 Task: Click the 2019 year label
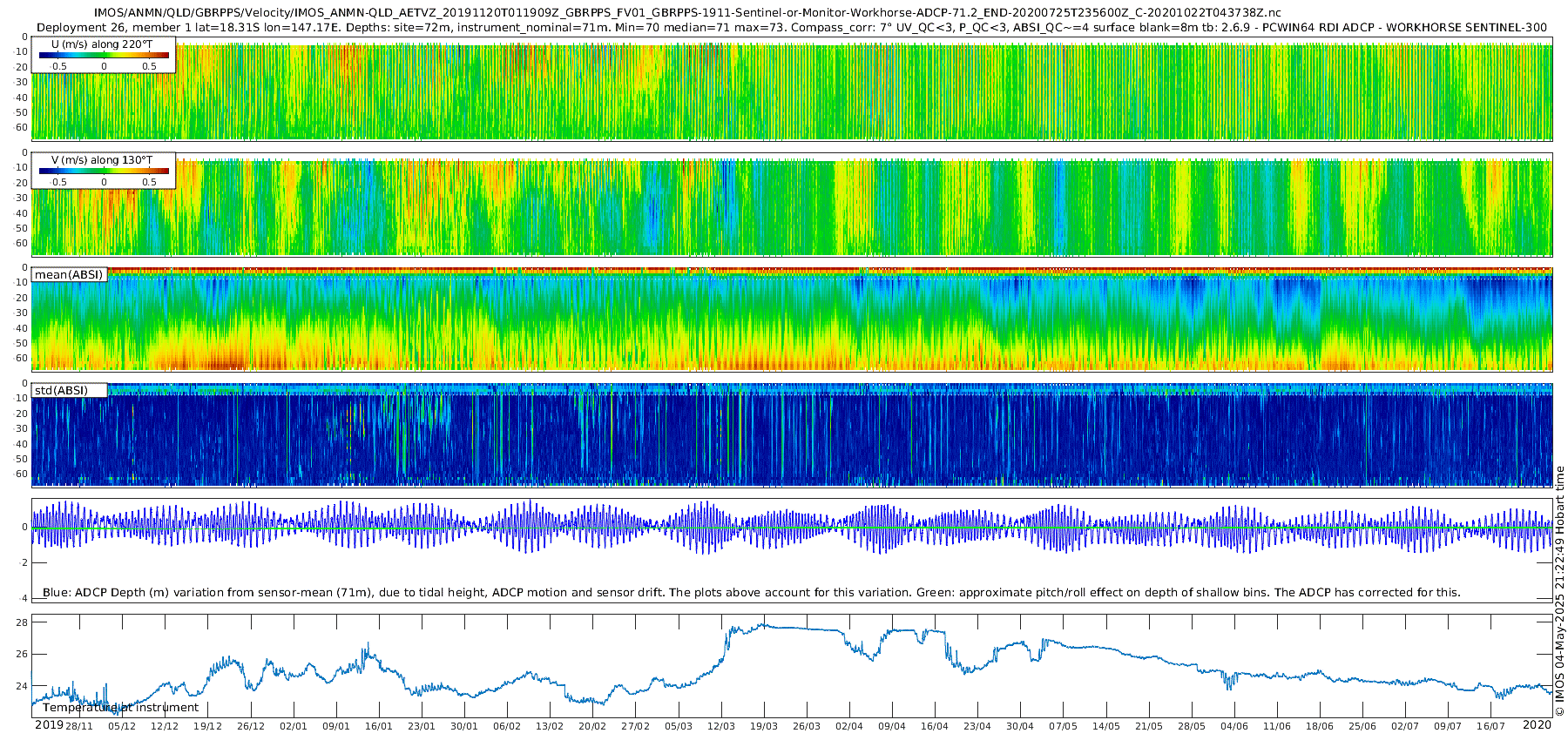[x=49, y=725]
